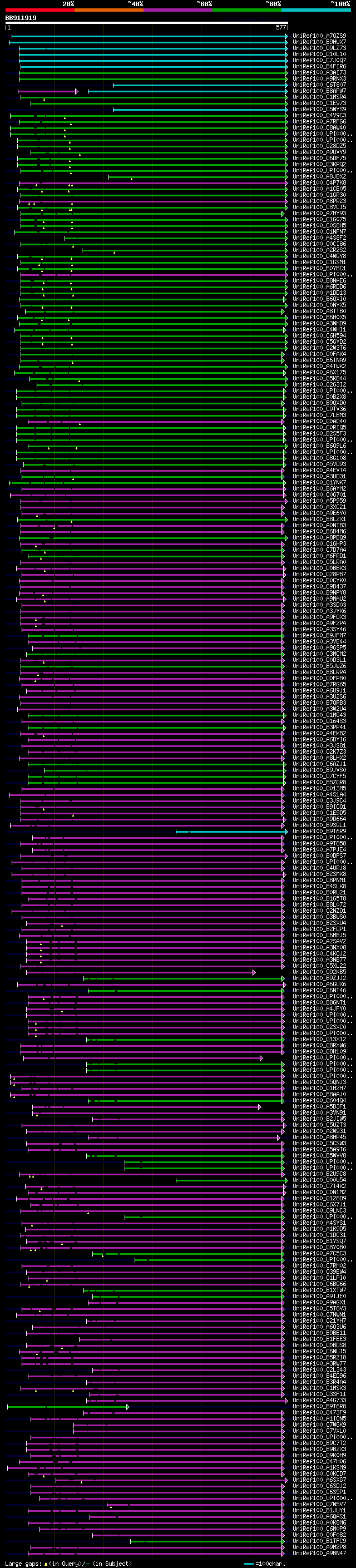This screenshot has height=1568, width=356.
Task: Select the UniRef100_A7HY93 label
Action: pyautogui.click(x=319, y=213)
